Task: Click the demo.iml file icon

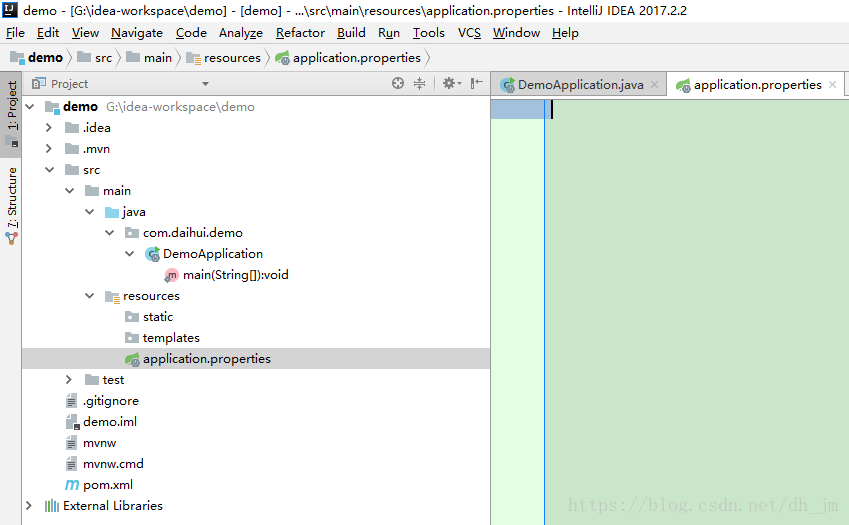Action: pos(72,422)
